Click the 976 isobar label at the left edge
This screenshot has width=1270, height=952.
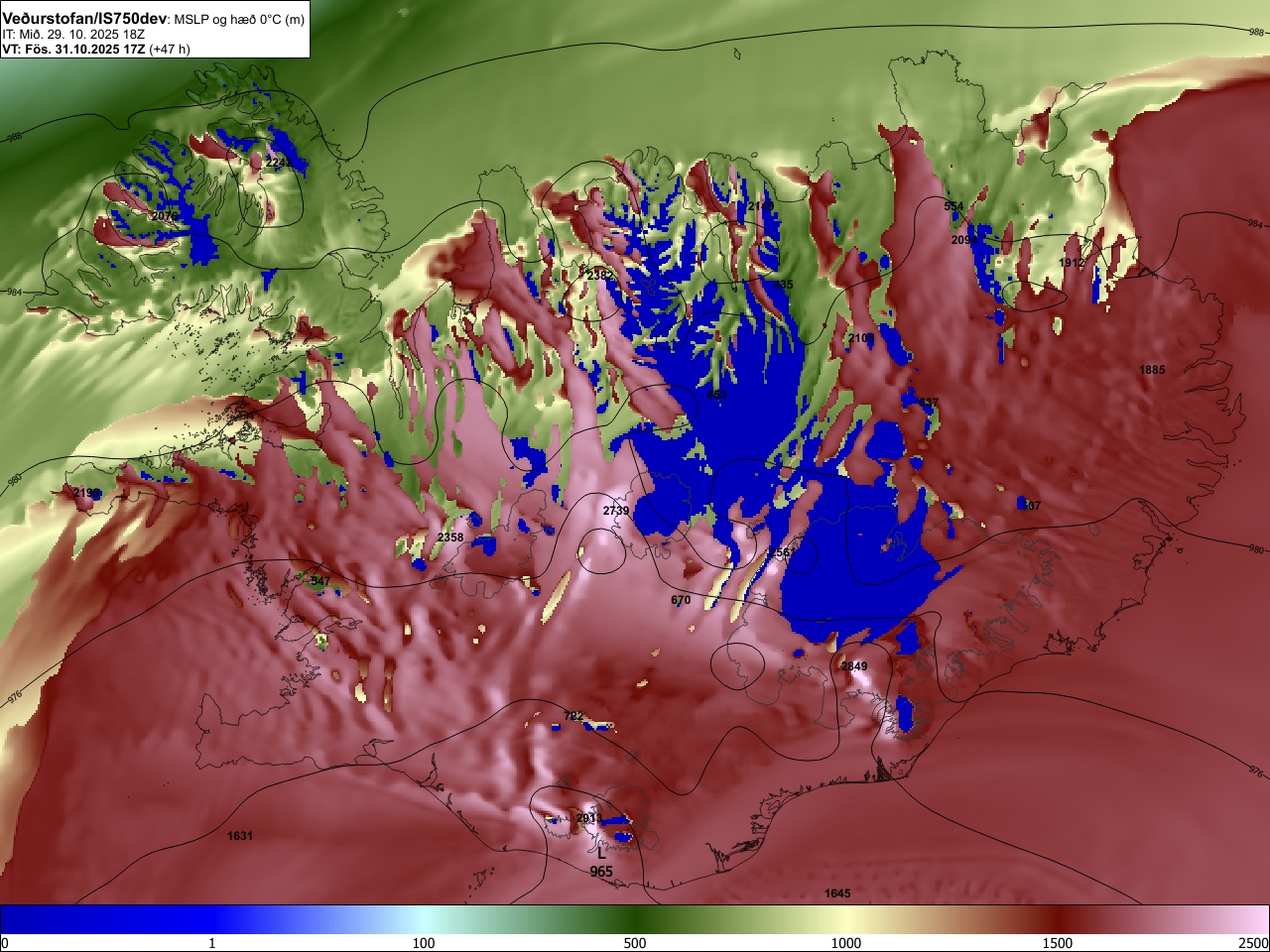[14, 697]
